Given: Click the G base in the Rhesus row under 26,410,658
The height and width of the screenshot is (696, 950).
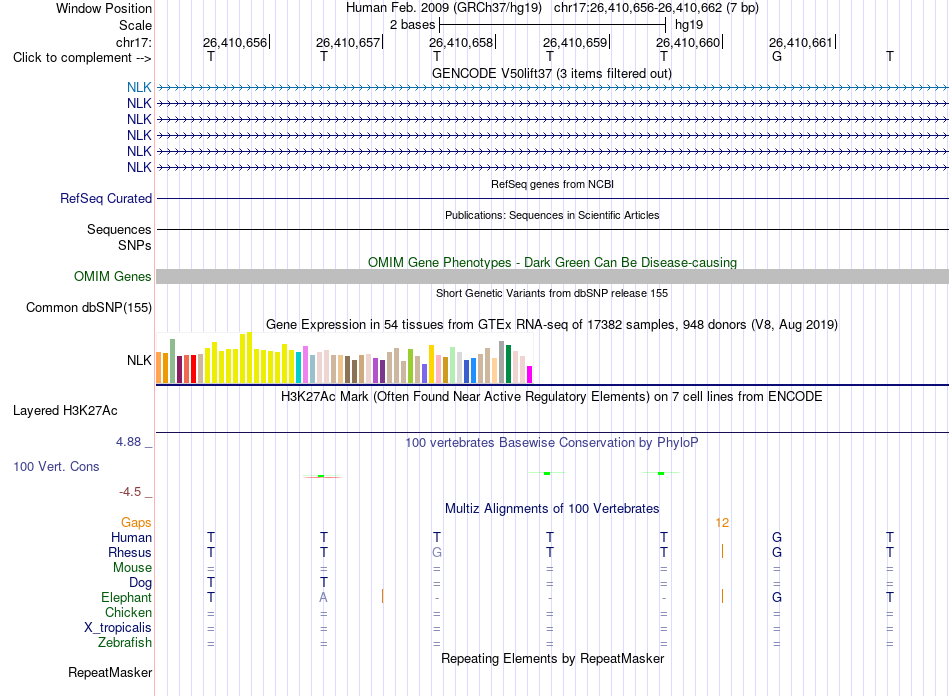Looking at the screenshot, I should pos(437,552).
